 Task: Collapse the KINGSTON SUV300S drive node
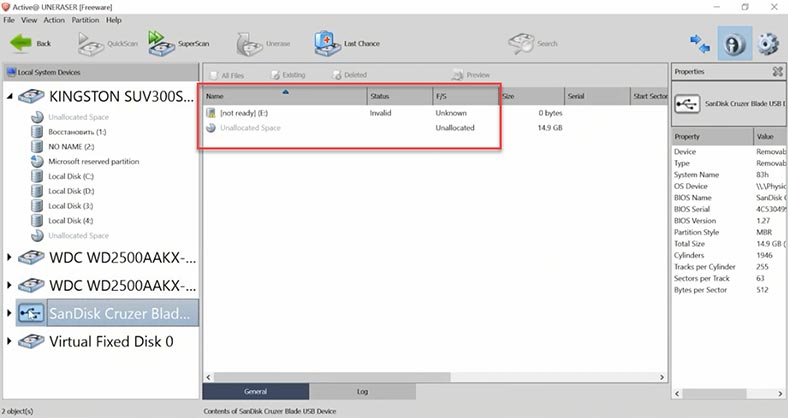click(x=10, y=96)
